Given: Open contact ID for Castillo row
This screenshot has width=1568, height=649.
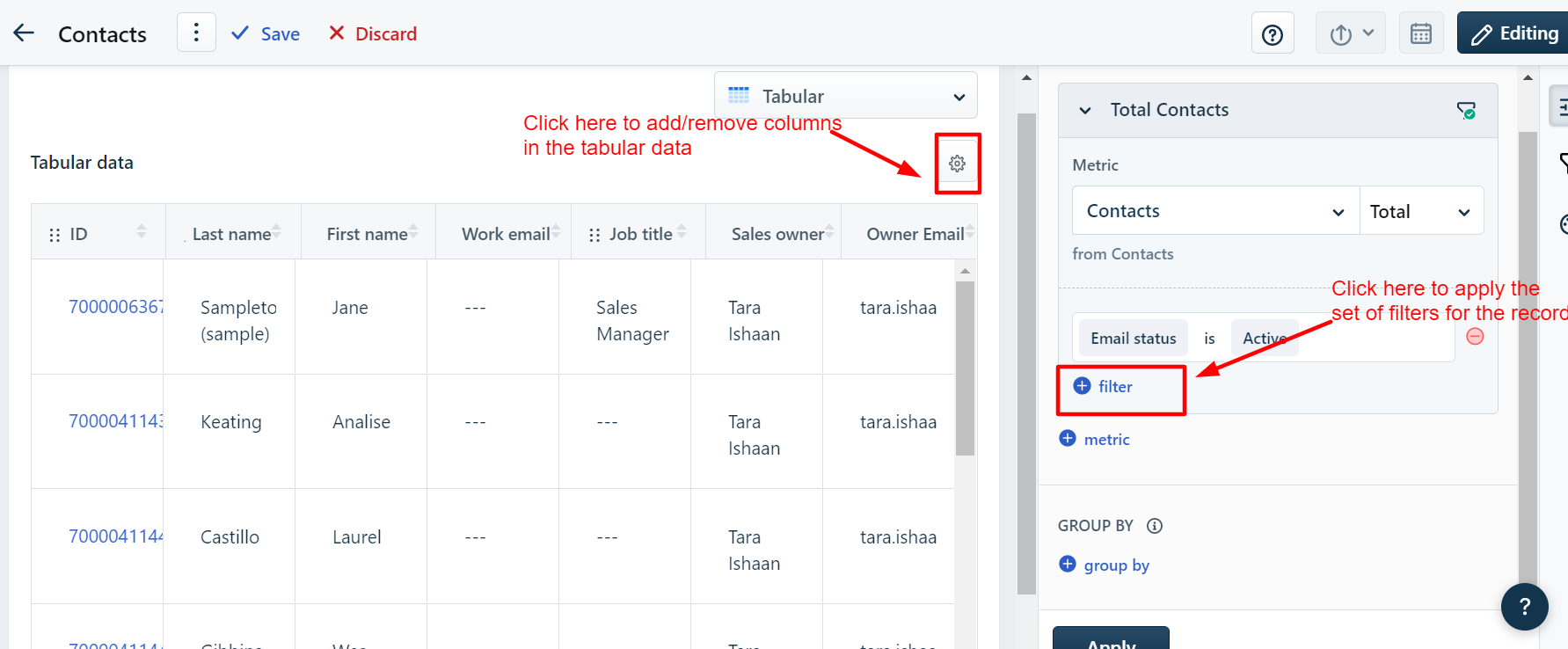Looking at the screenshot, I should point(116,536).
